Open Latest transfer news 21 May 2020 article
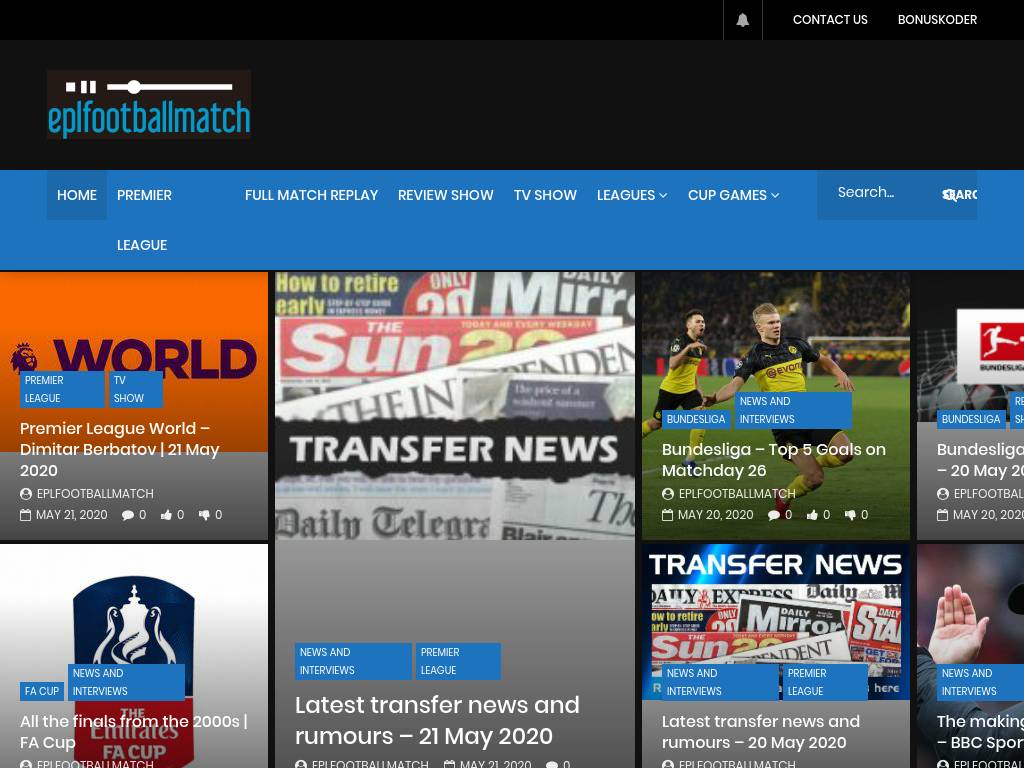 point(437,720)
